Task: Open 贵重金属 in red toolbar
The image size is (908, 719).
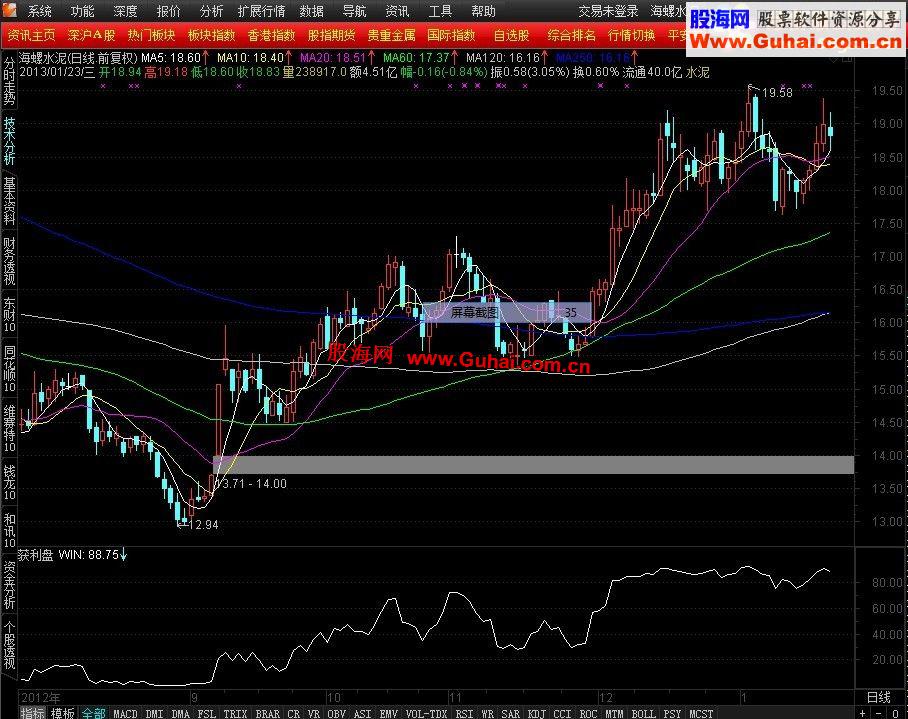Action: pyautogui.click(x=391, y=35)
